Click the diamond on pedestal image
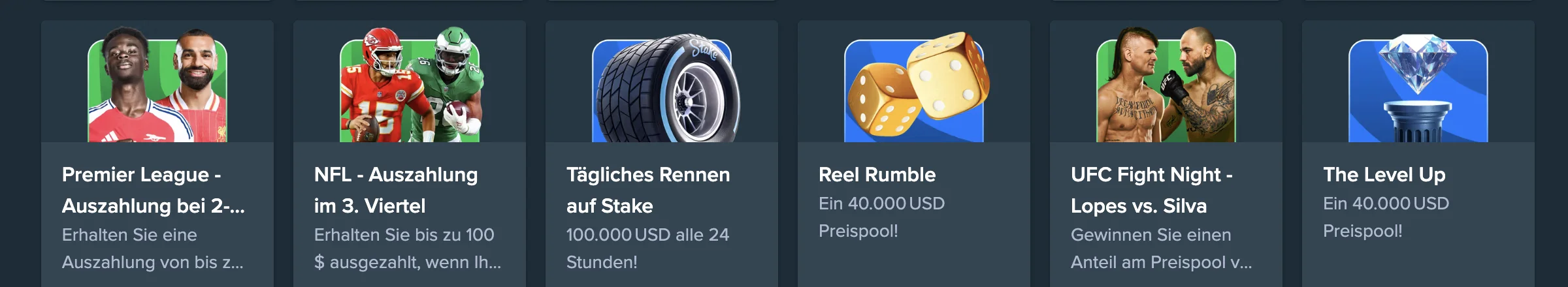The width and height of the screenshot is (1568, 287). click(x=1418, y=89)
